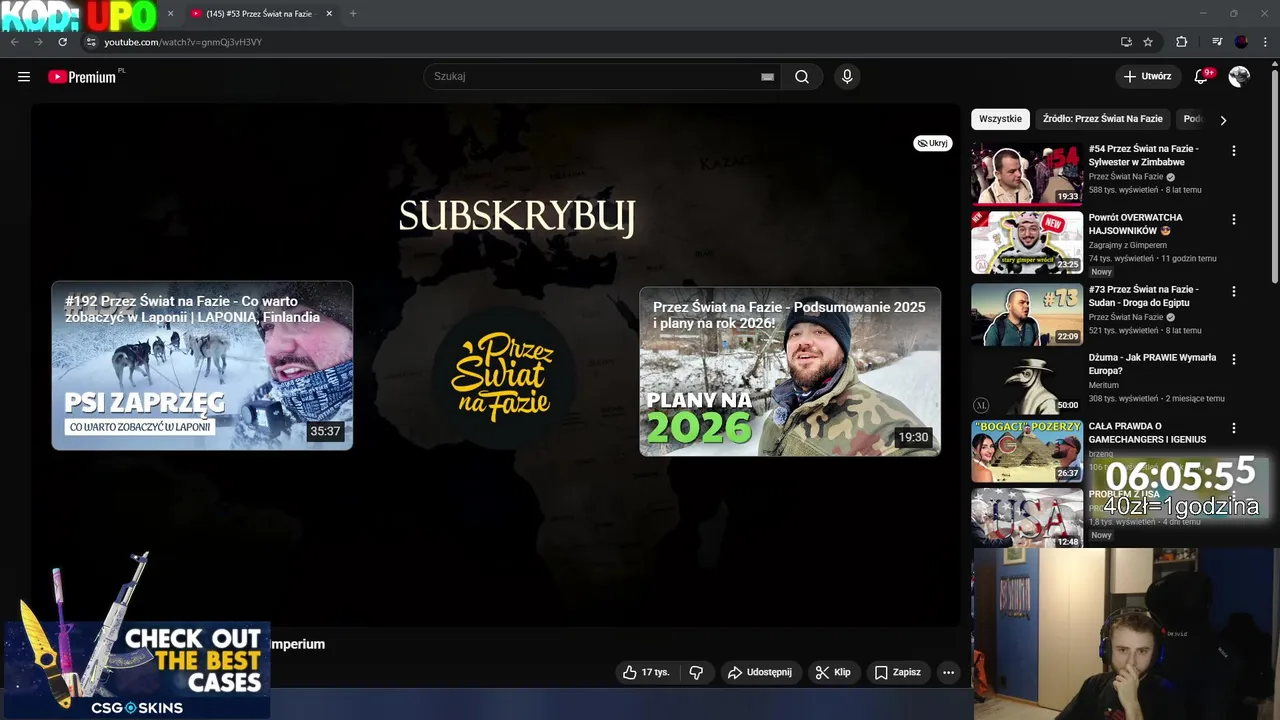Open CAŁA PRAWDA O GAMECHANGERS I IGENIUS title
This screenshot has width=1280, height=720.
coord(1147,433)
